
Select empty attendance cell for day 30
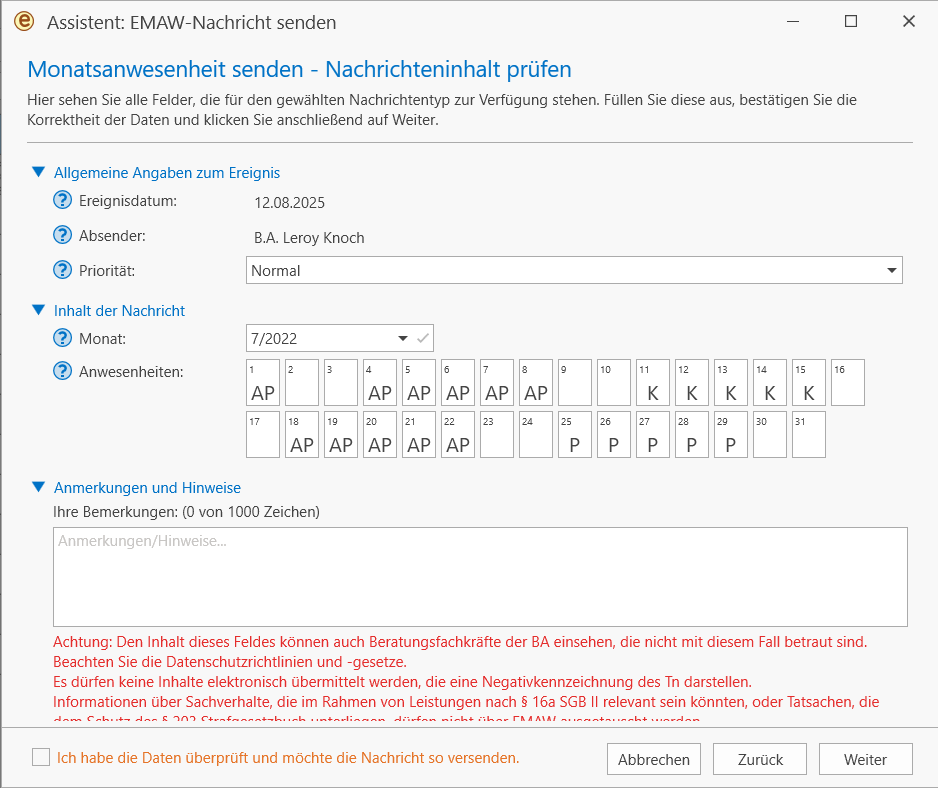point(770,434)
